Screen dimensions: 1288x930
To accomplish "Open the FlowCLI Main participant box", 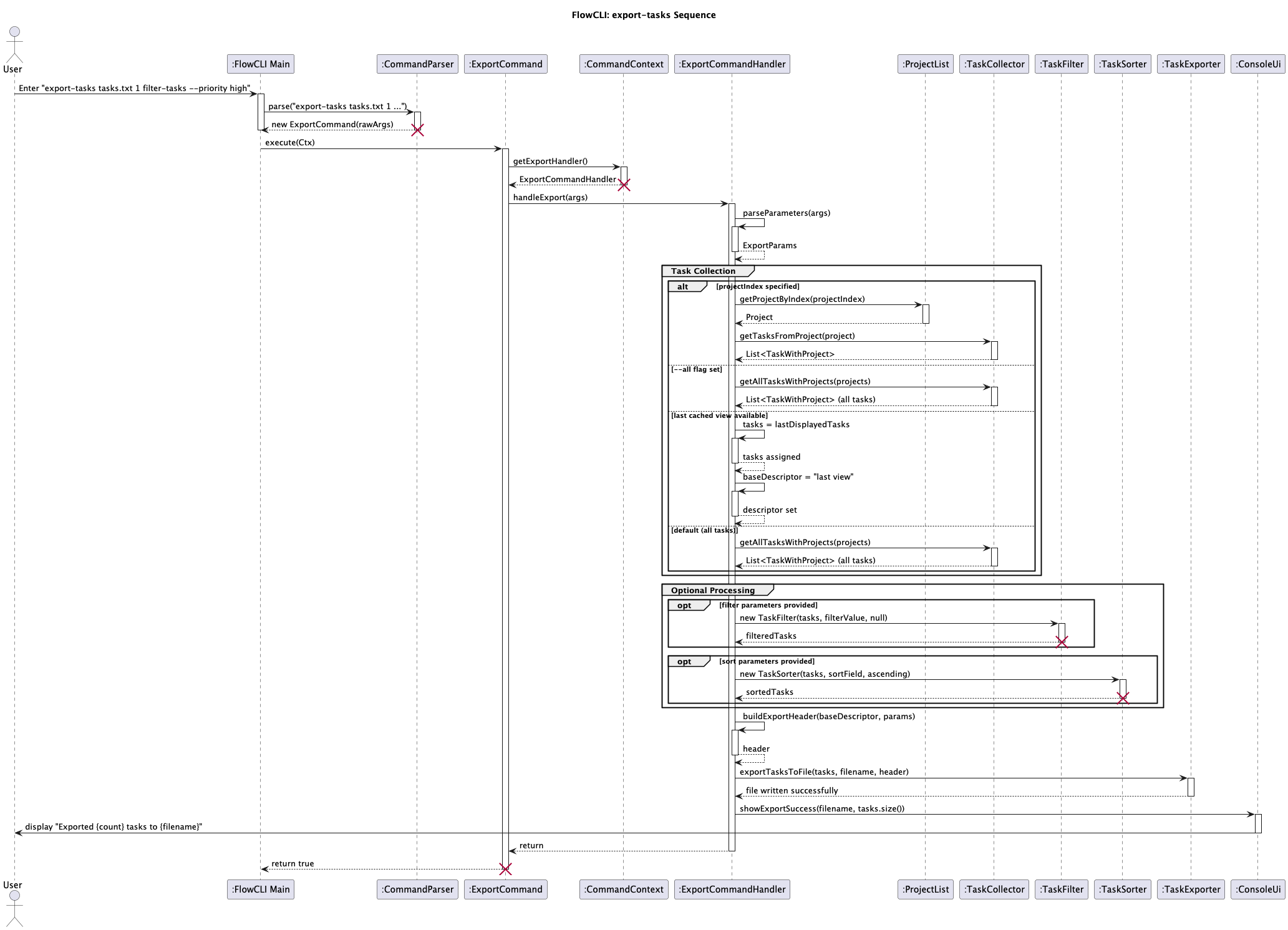I will 259,64.
